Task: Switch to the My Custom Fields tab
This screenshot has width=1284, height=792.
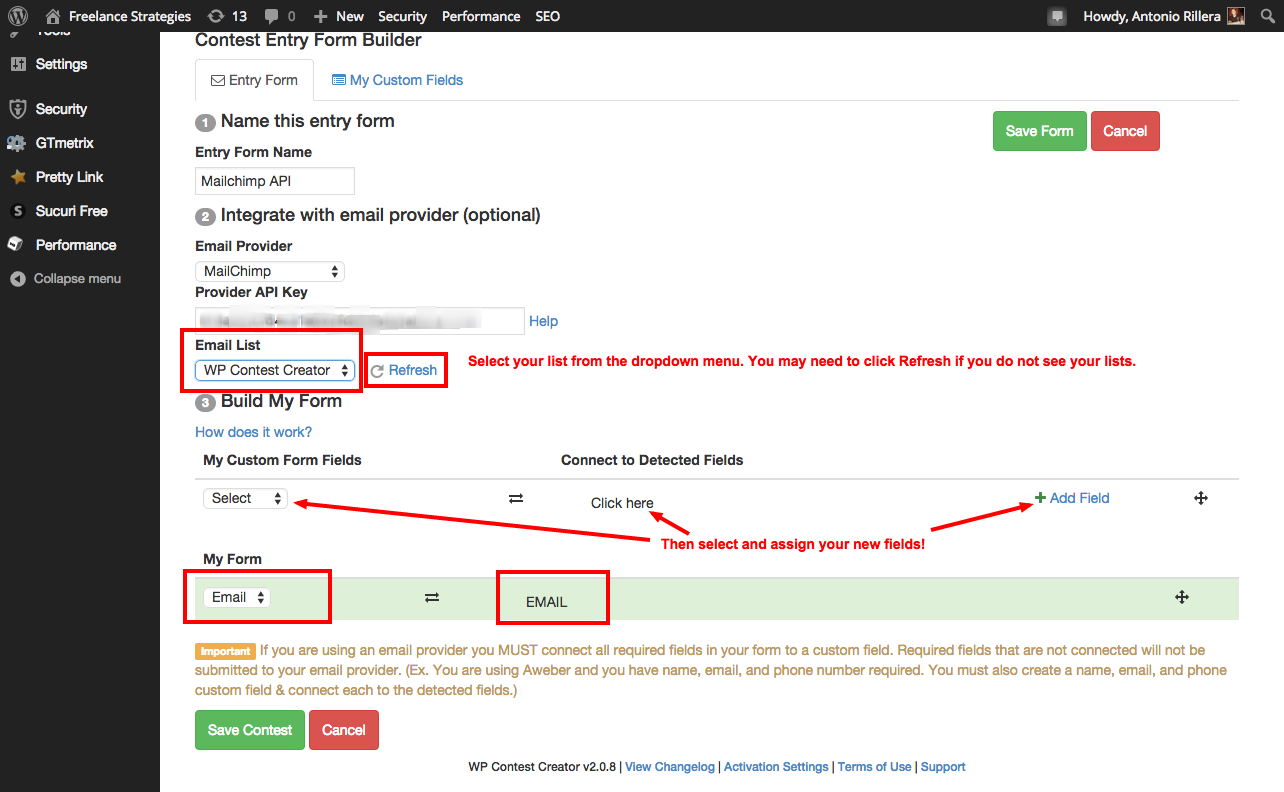Action: (x=397, y=80)
